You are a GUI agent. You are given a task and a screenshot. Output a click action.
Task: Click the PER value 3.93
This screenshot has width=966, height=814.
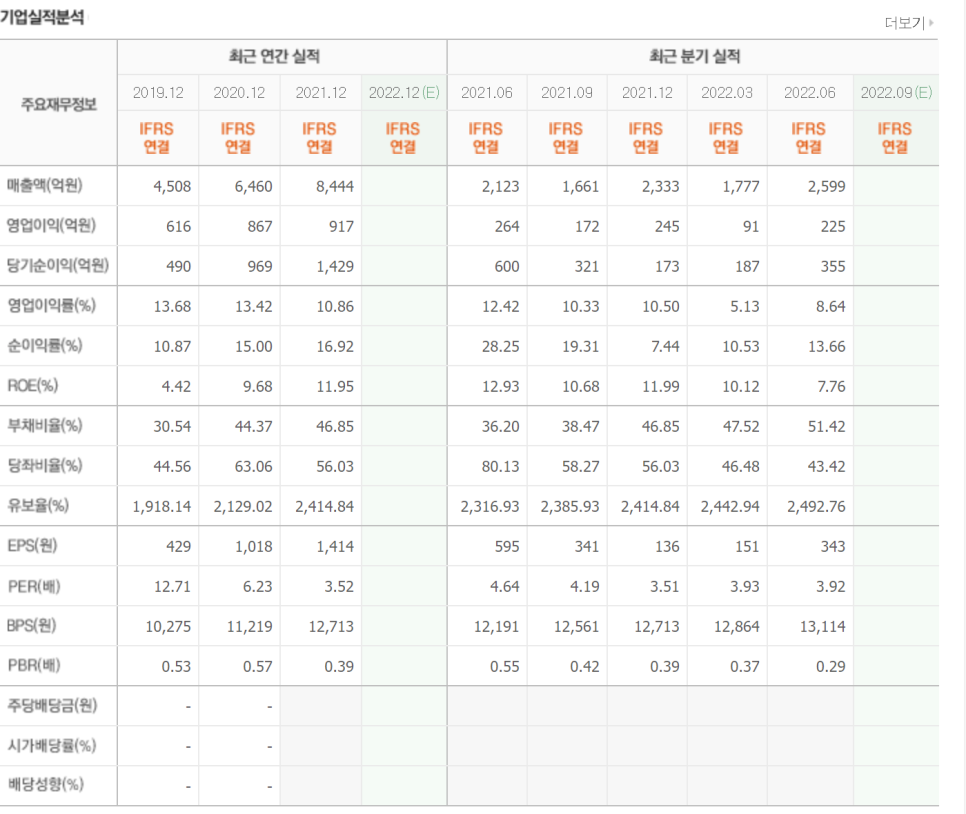point(745,587)
